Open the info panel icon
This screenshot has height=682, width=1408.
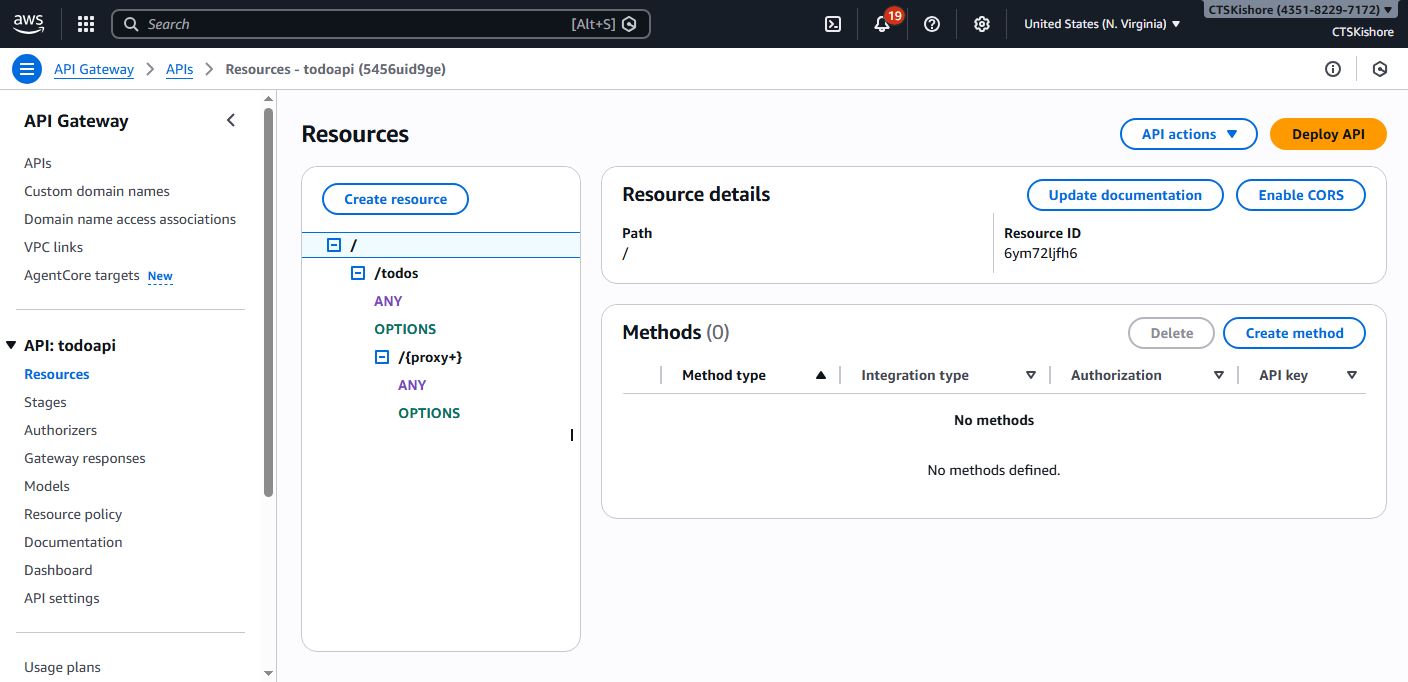point(1332,69)
